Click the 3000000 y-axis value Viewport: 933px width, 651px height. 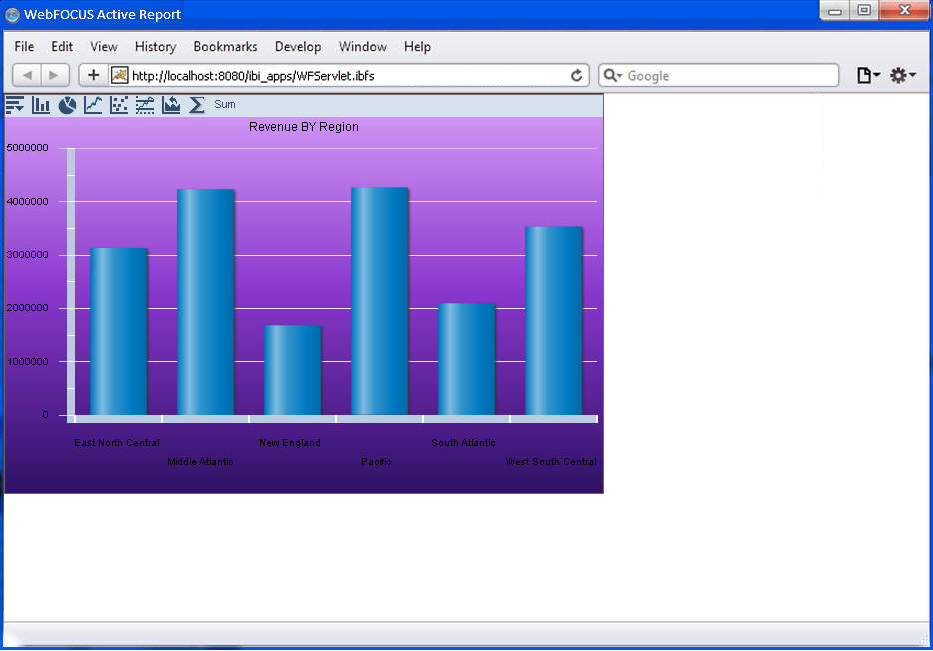pyautogui.click(x=27, y=255)
